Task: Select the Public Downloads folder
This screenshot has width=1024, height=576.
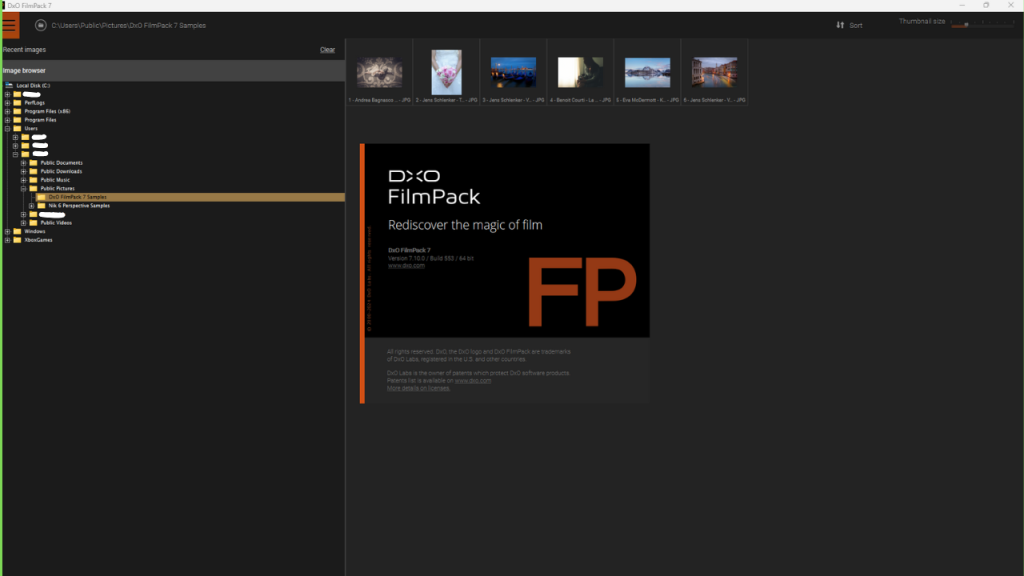Action: pos(61,172)
